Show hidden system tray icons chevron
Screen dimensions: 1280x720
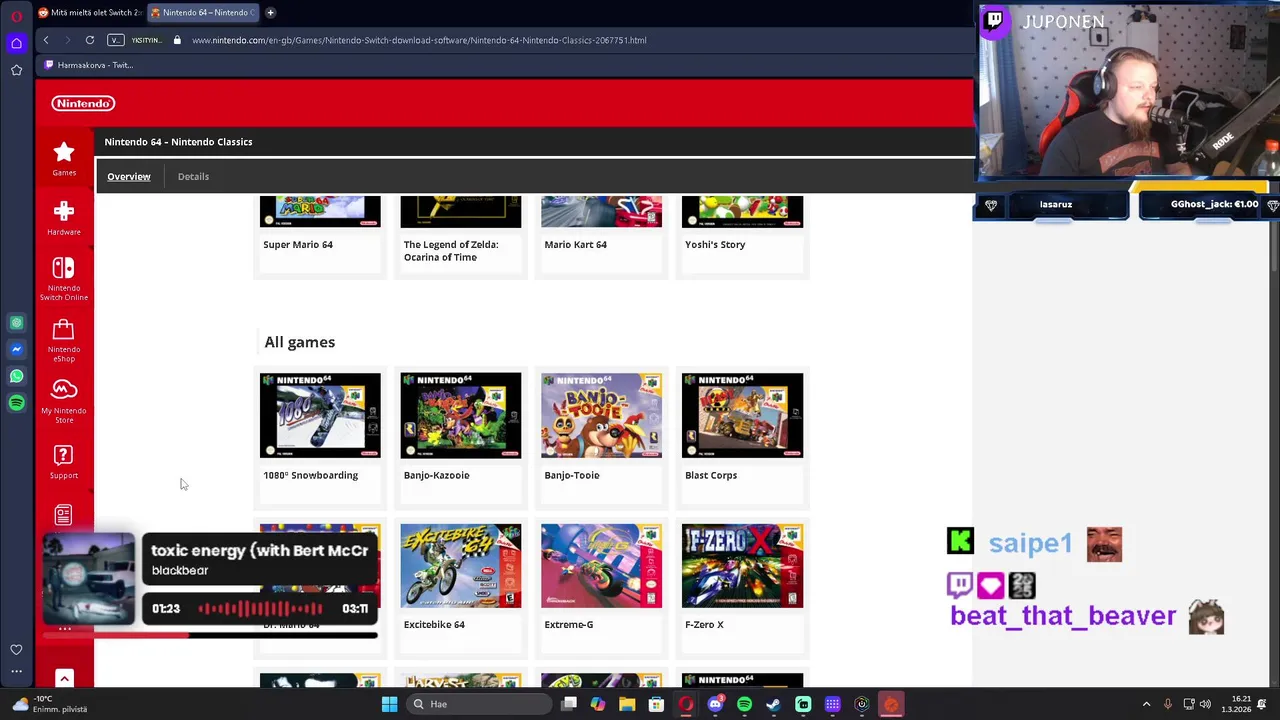point(1146,704)
